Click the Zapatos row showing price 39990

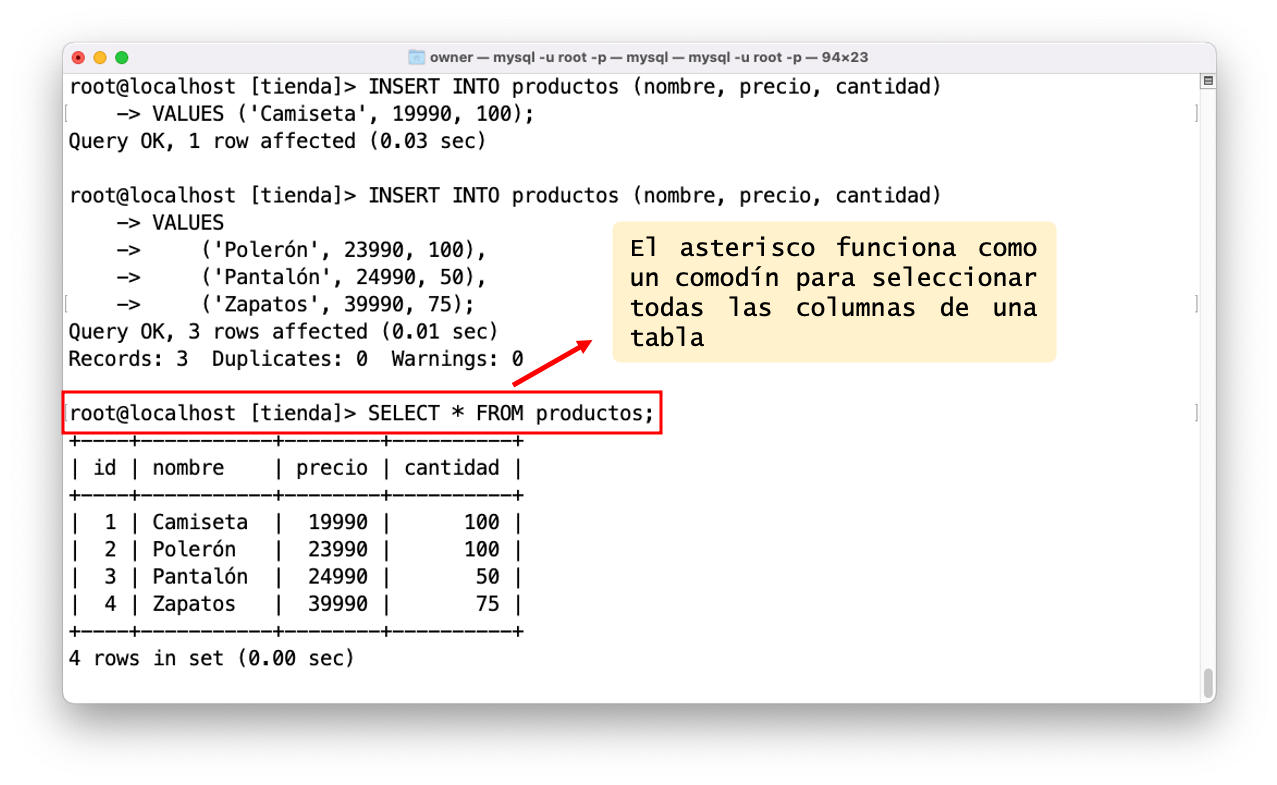point(295,603)
